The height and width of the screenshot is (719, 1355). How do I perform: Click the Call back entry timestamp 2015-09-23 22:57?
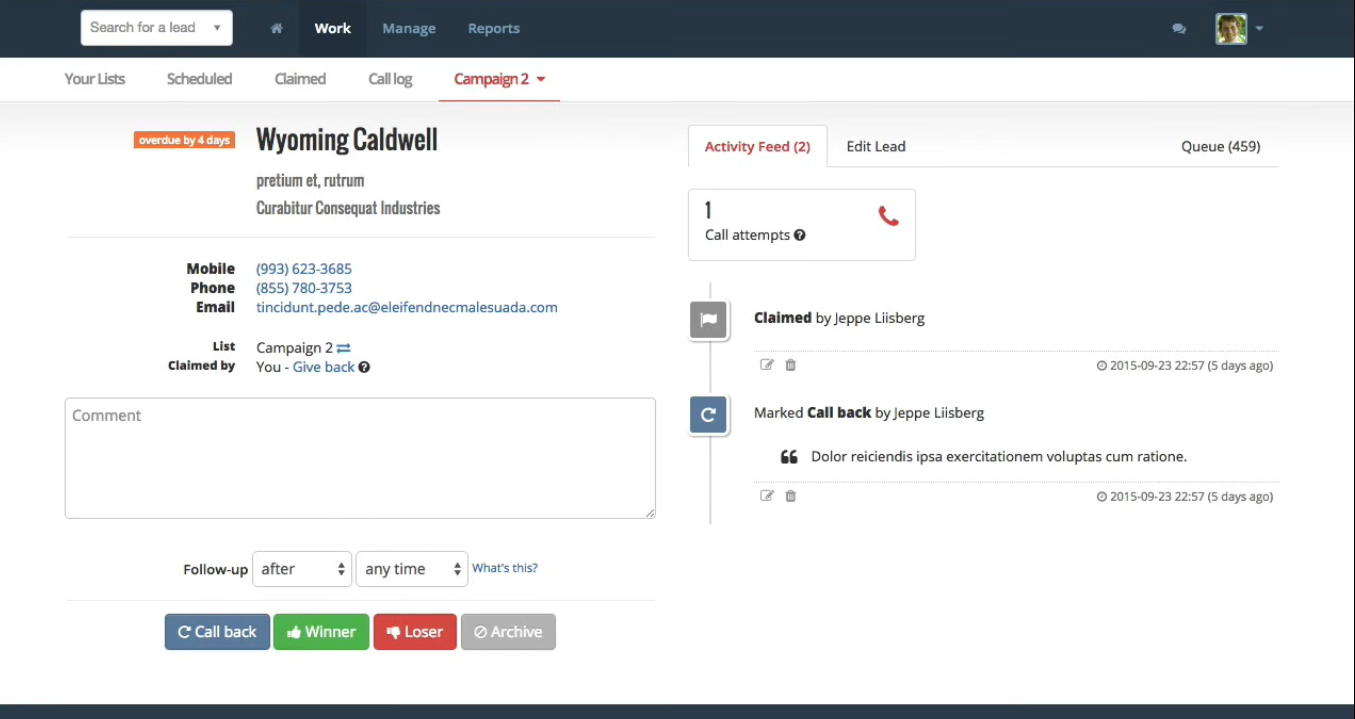tap(1185, 497)
